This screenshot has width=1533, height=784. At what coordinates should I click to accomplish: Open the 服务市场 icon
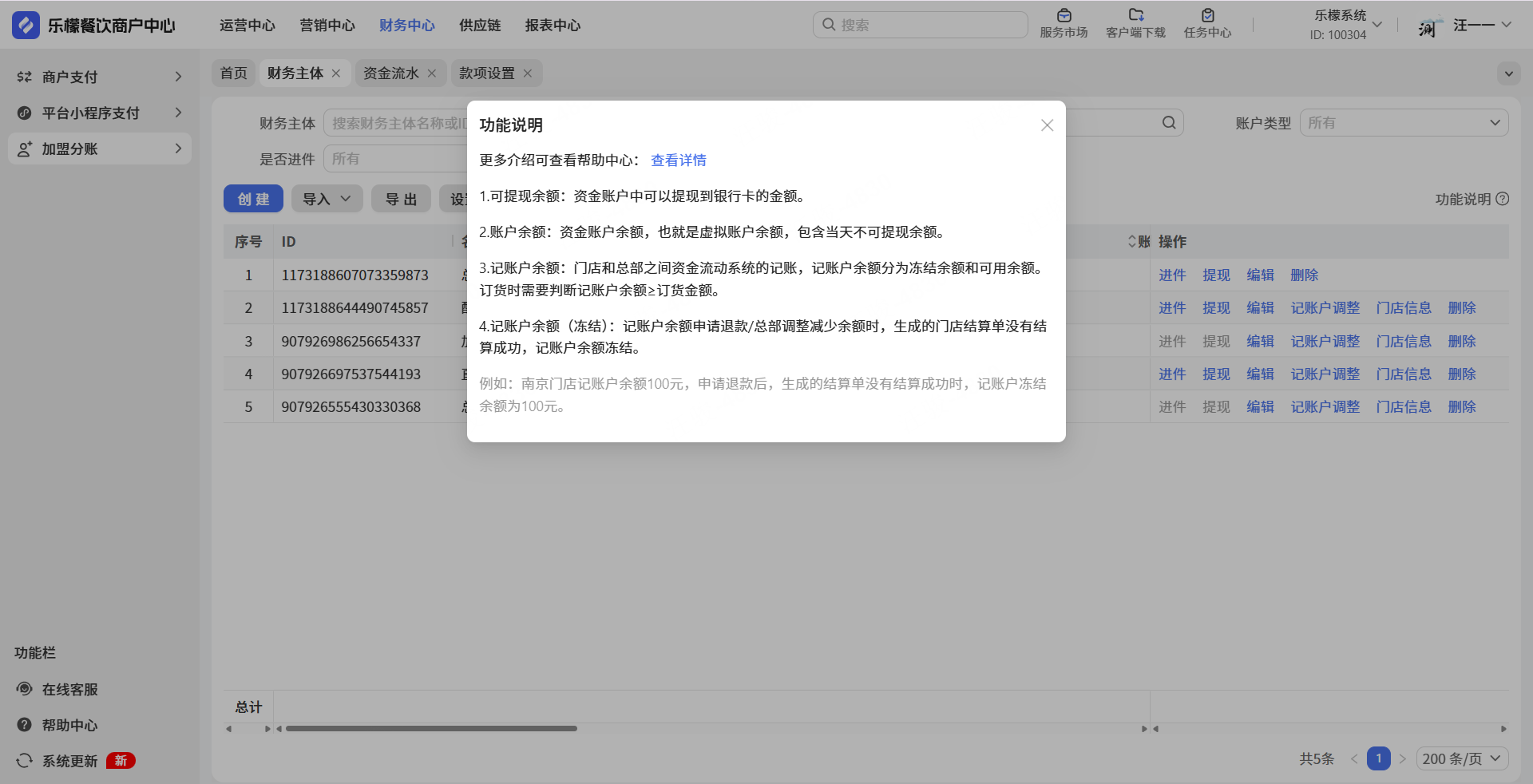pos(1064,15)
